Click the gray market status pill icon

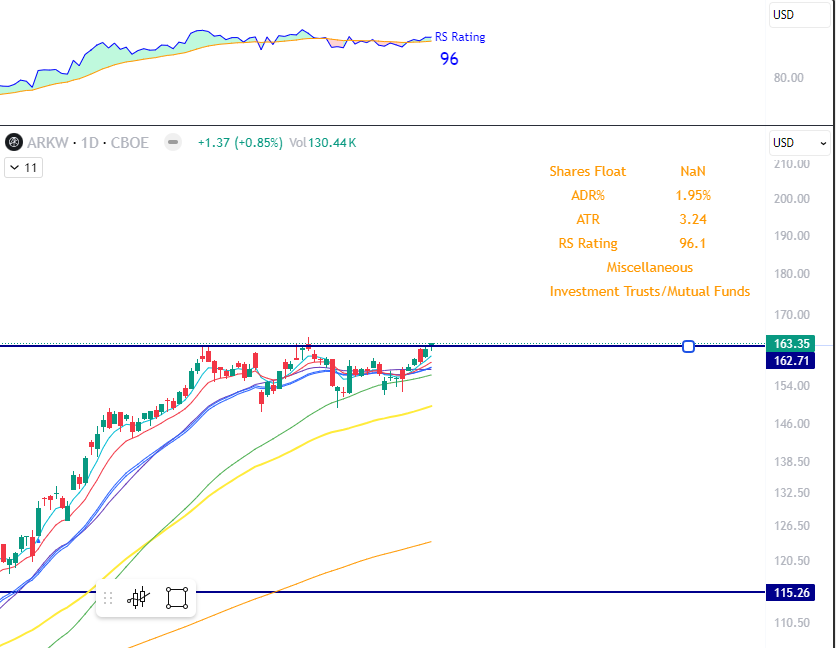pyautogui.click(x=173, y=142)
